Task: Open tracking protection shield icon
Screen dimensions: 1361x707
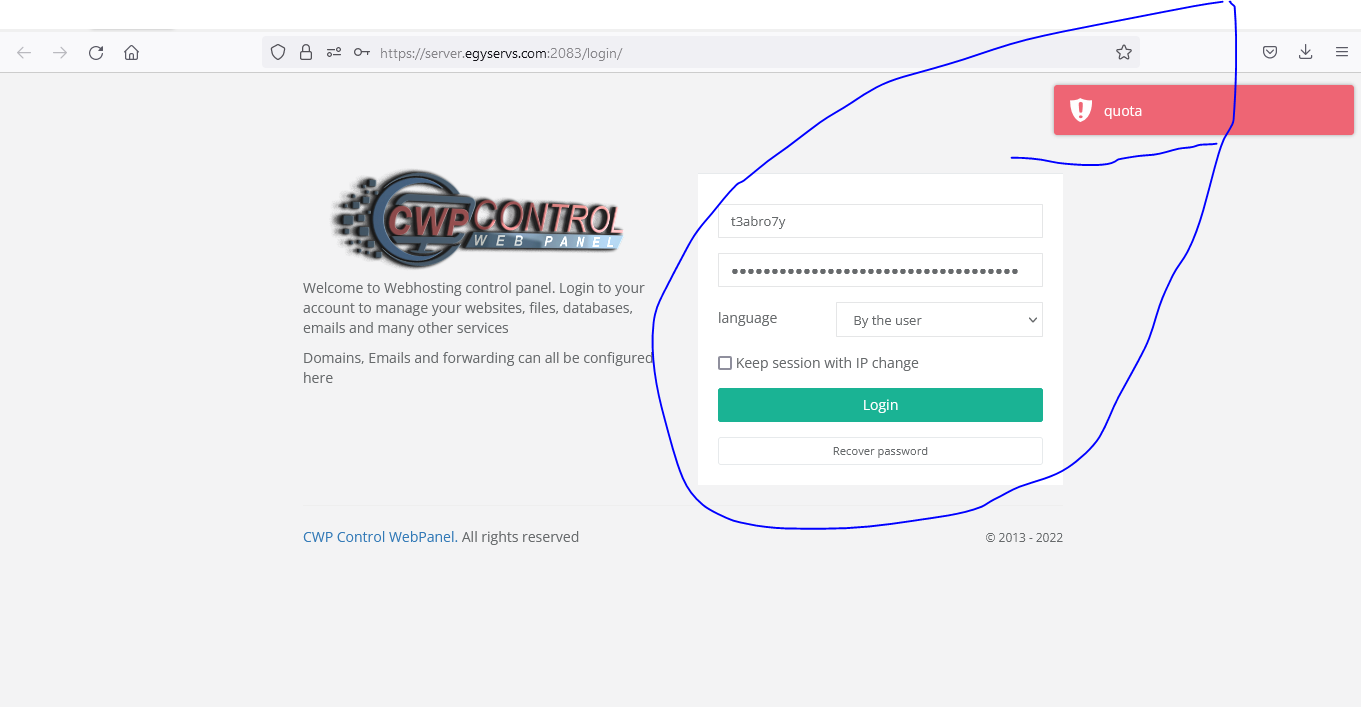Action: click(x=279, y=52)
